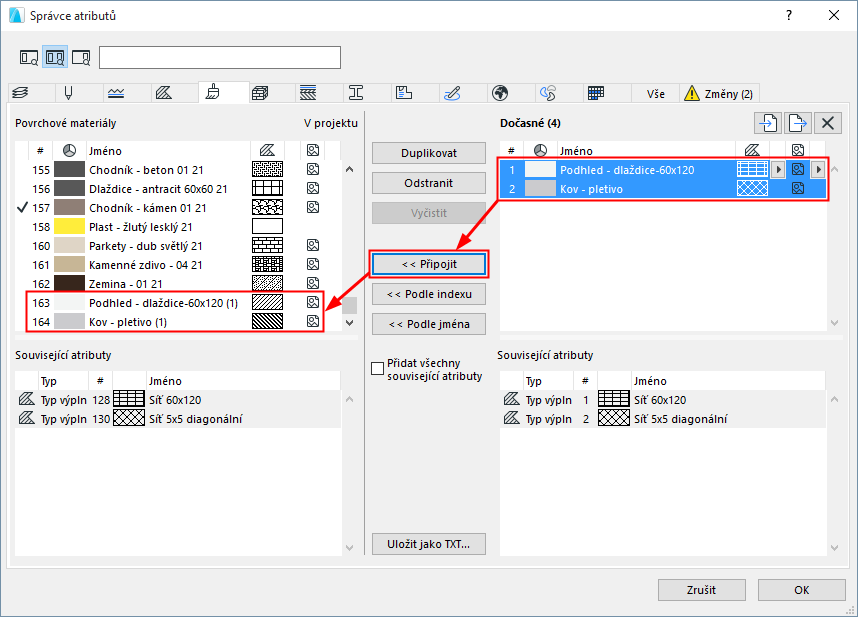Image resolution: width=858 pixels, height=617 pixels.
Task: Click the Duplikovat button
Action: tap(429, 153)
